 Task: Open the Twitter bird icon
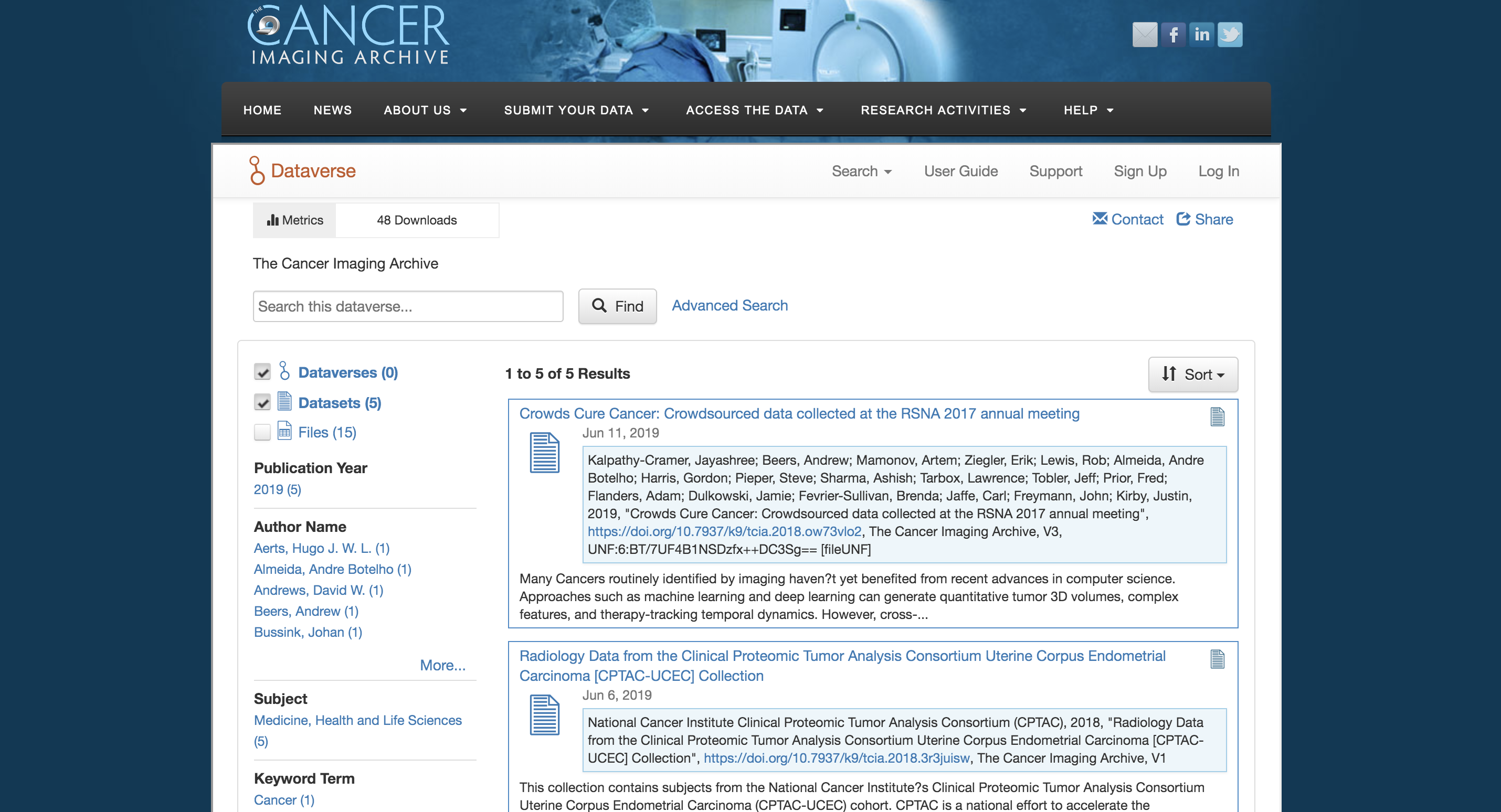(1230, 35)
